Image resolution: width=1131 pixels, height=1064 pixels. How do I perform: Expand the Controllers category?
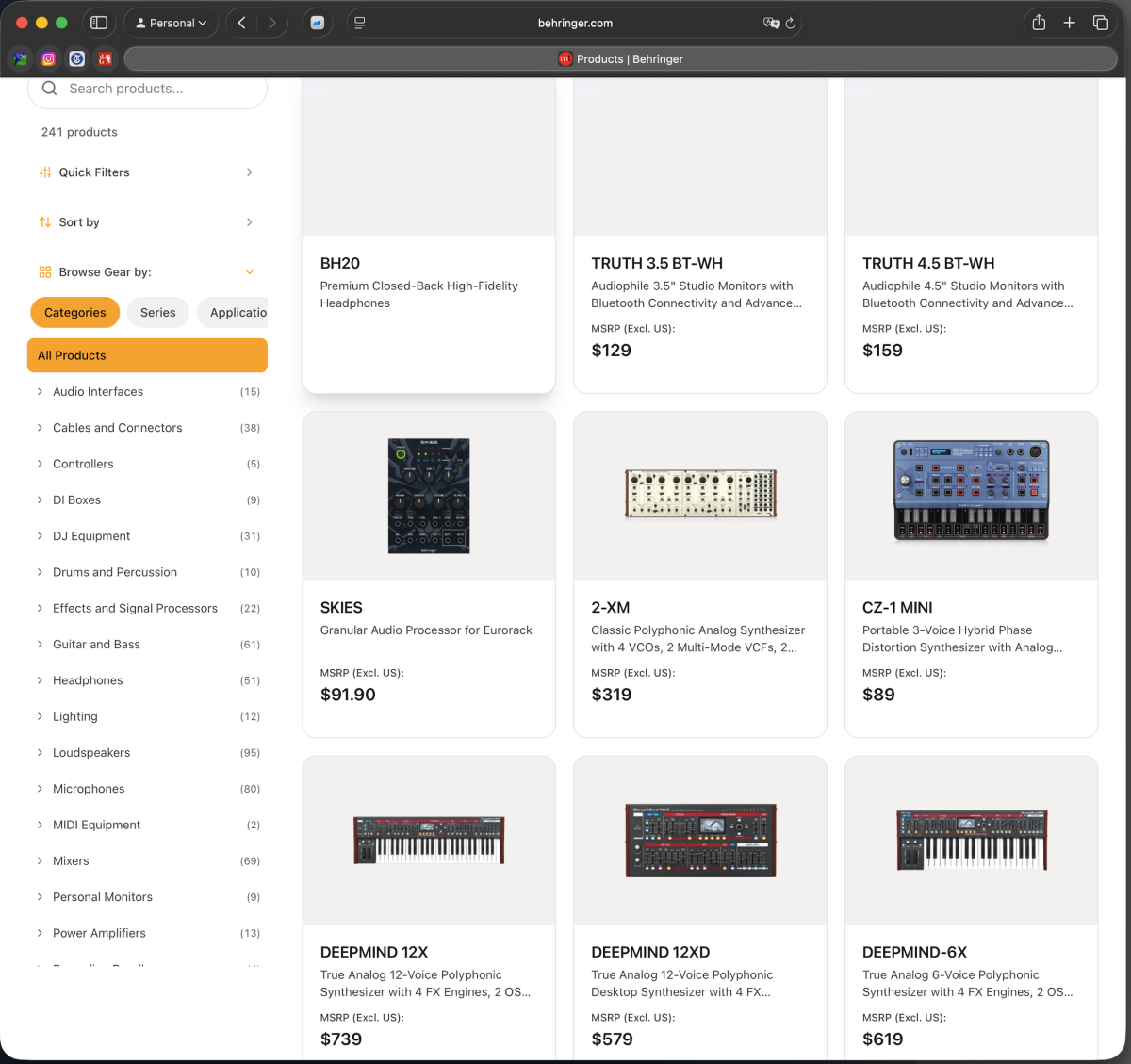40,464
